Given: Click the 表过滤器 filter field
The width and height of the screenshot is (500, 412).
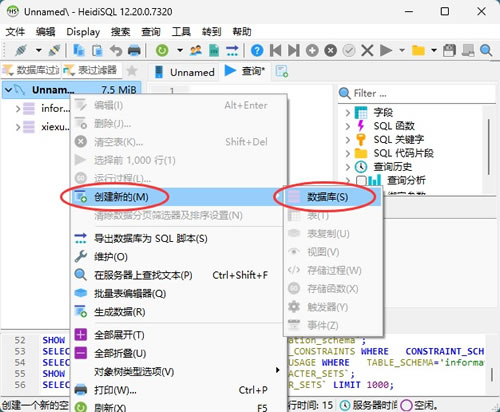Looking at the screenshot, I should point(91,70).
